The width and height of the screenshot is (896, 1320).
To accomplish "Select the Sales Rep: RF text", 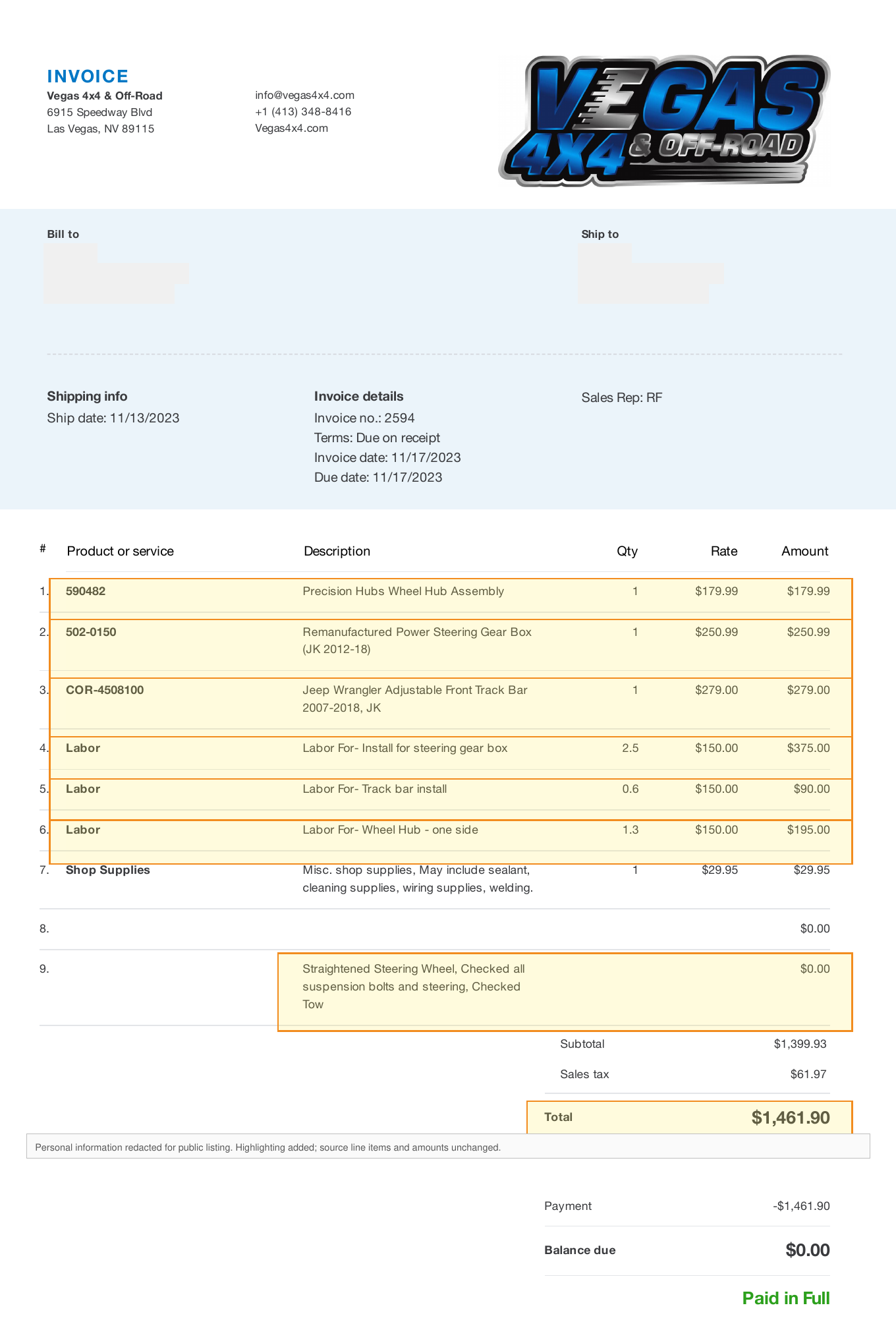I will (x=622, y=397).
